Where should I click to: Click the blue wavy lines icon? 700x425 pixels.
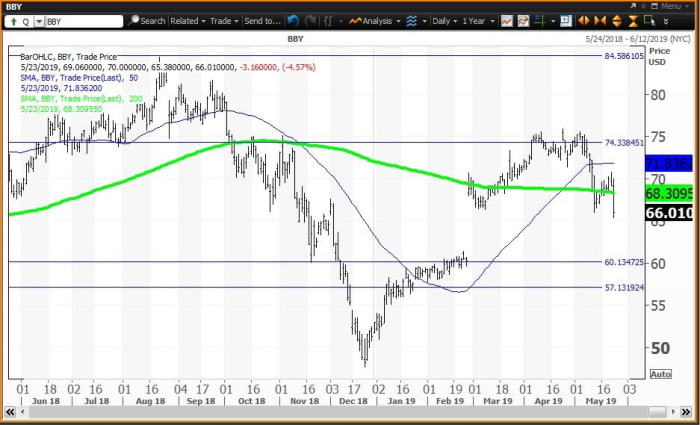(412, 21)
